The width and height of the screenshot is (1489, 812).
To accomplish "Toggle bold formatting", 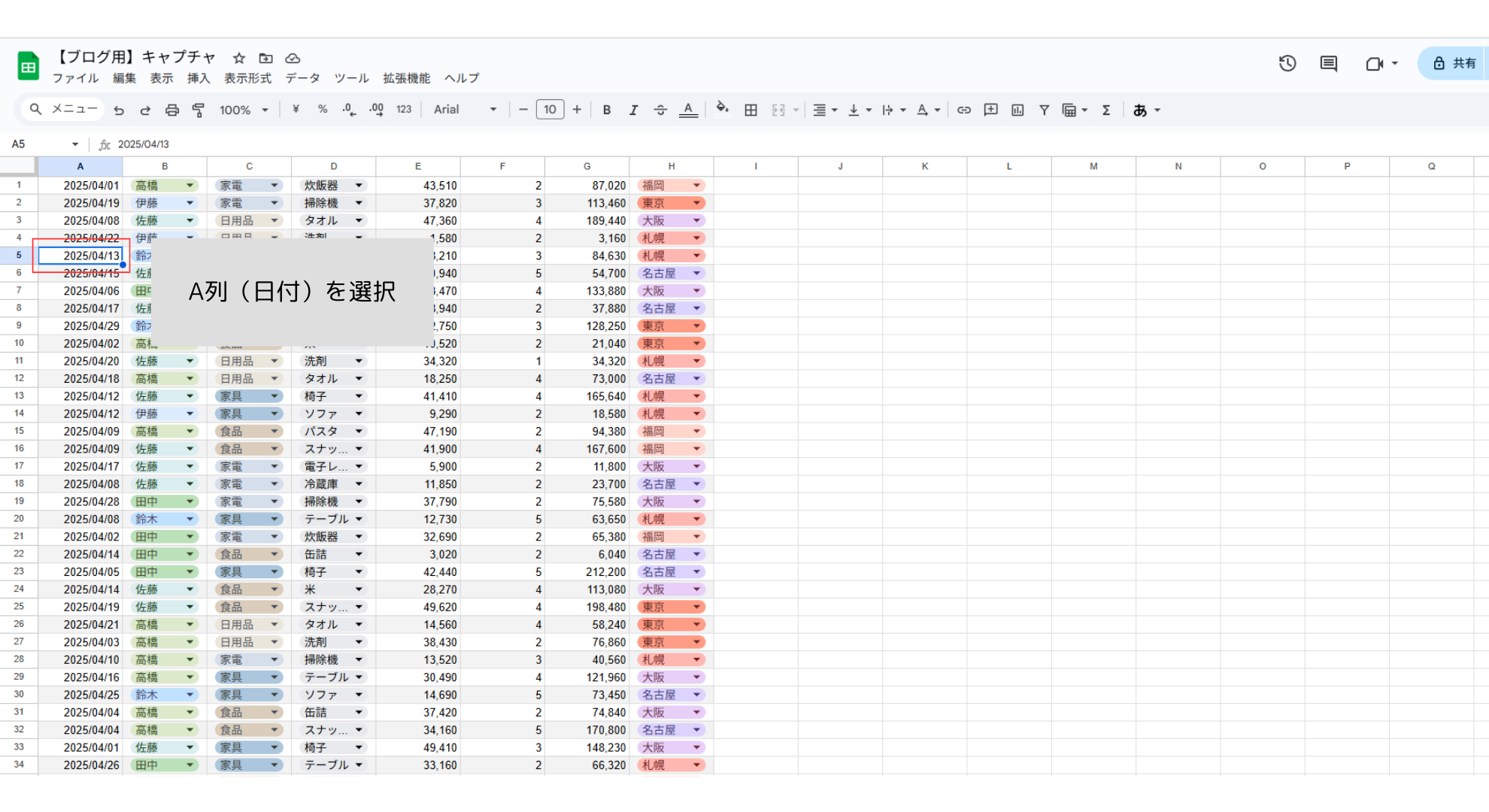I will point(607,110).
